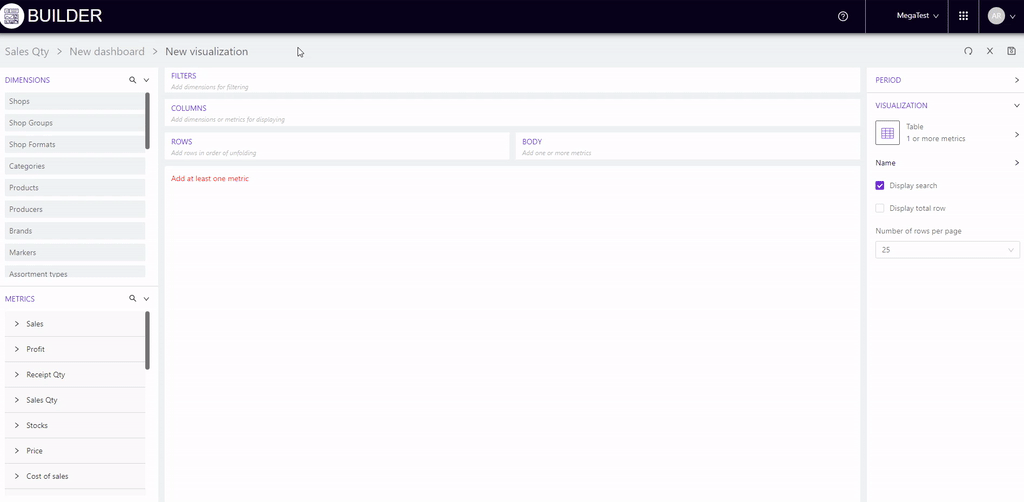Go to Sales Qty breadcrumb
The image size is (1024, 503).
tap(27, 51)
